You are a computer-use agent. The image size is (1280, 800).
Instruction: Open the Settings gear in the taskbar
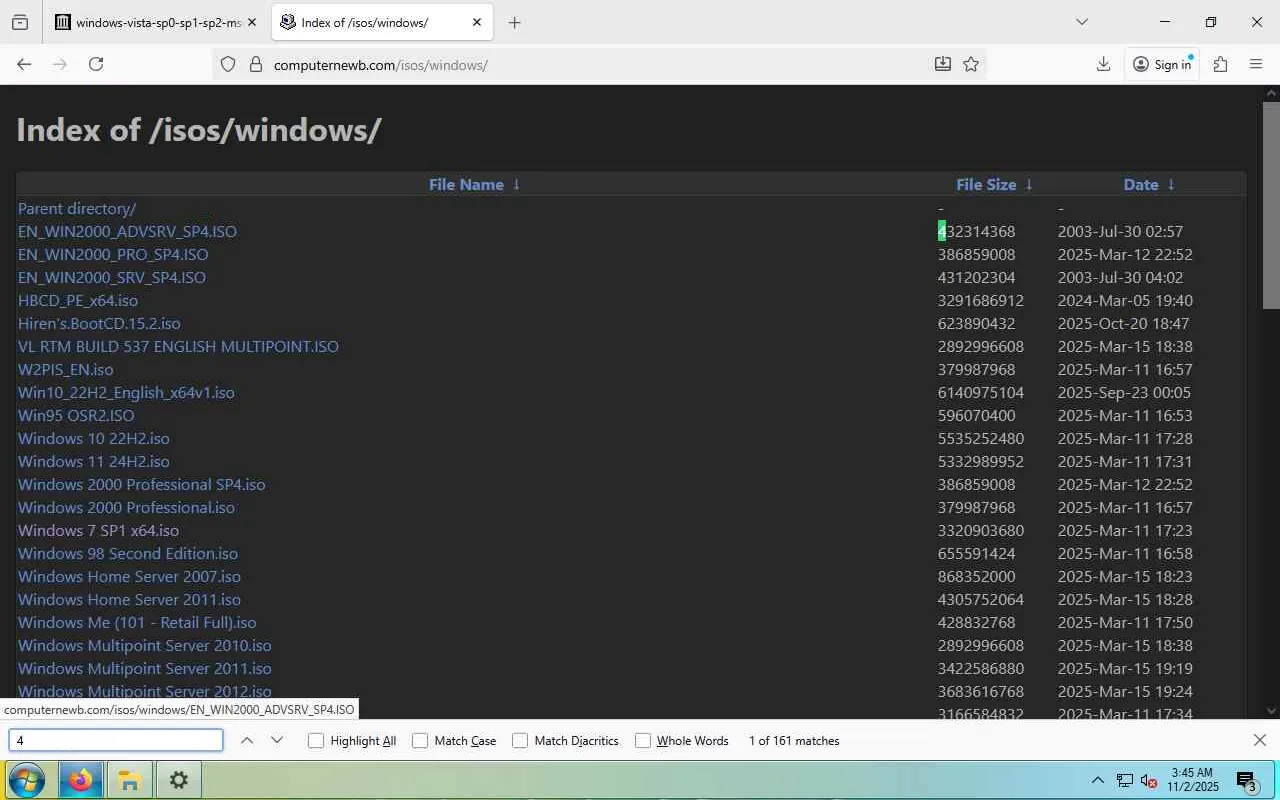tap(178, 780)
